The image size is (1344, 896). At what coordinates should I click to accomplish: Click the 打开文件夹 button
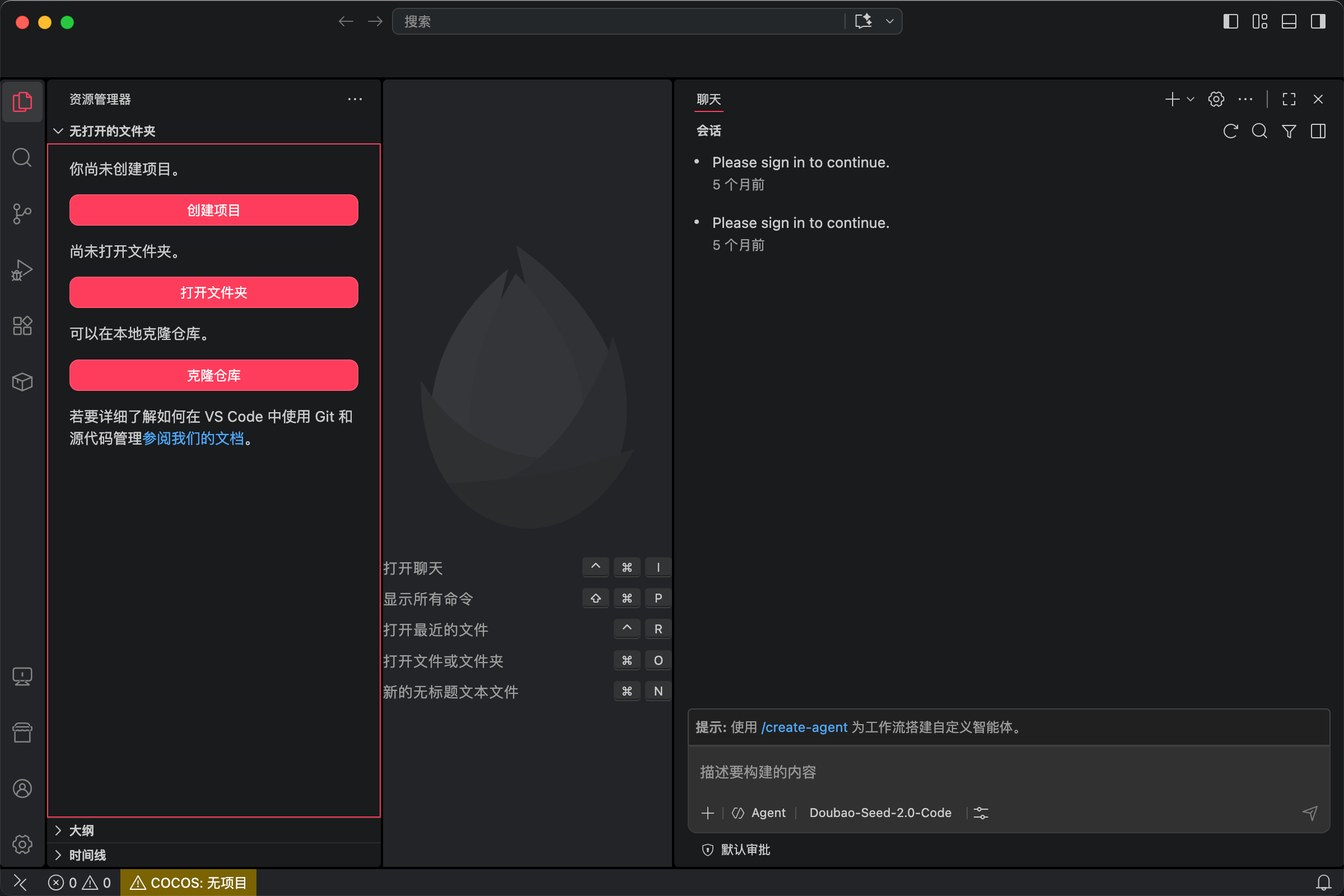pyautogui.click(x=214, y=292)
